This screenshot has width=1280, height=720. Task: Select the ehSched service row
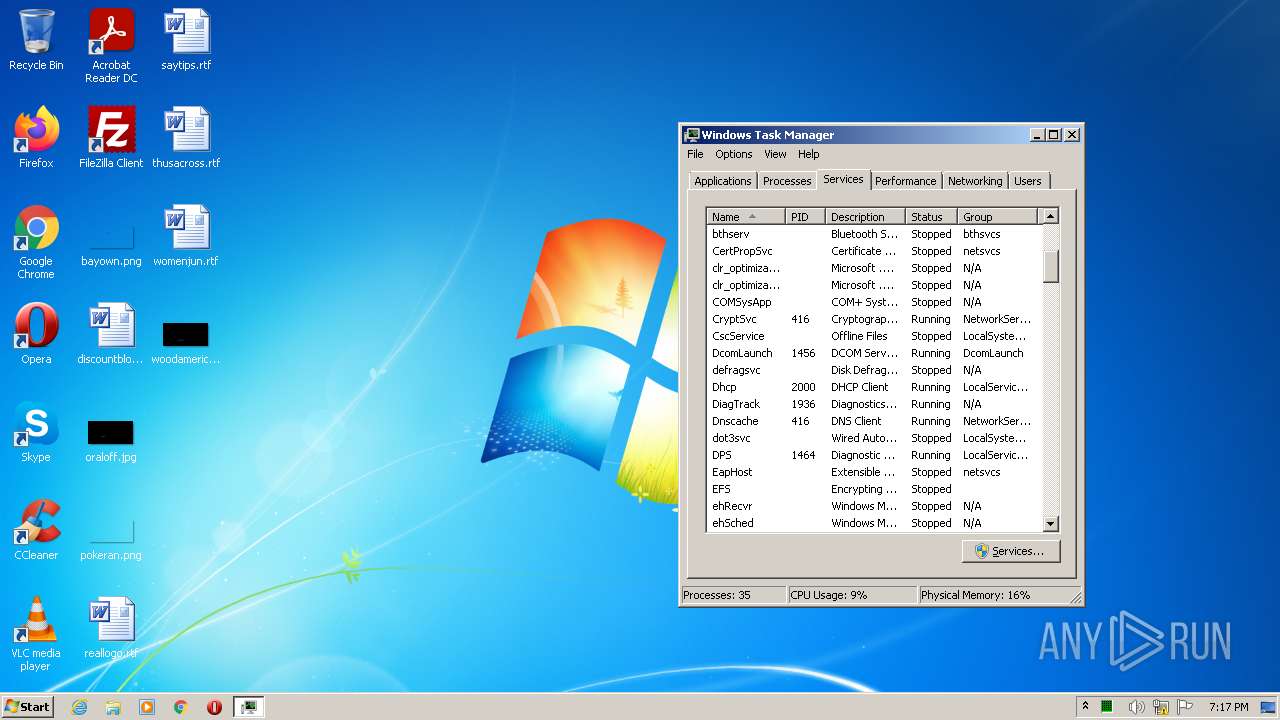(874, 523)
